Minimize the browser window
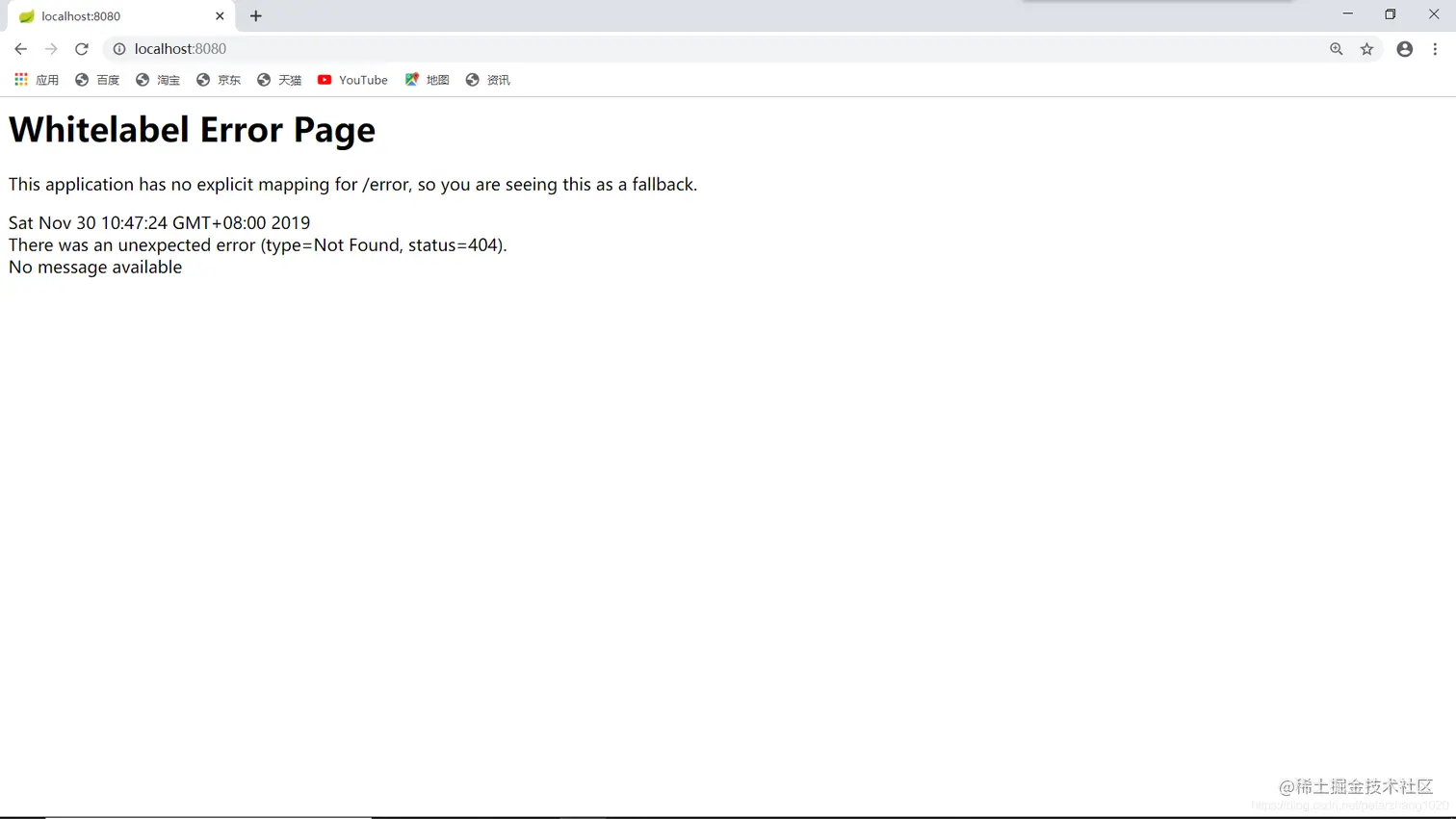 [1348, 14]
